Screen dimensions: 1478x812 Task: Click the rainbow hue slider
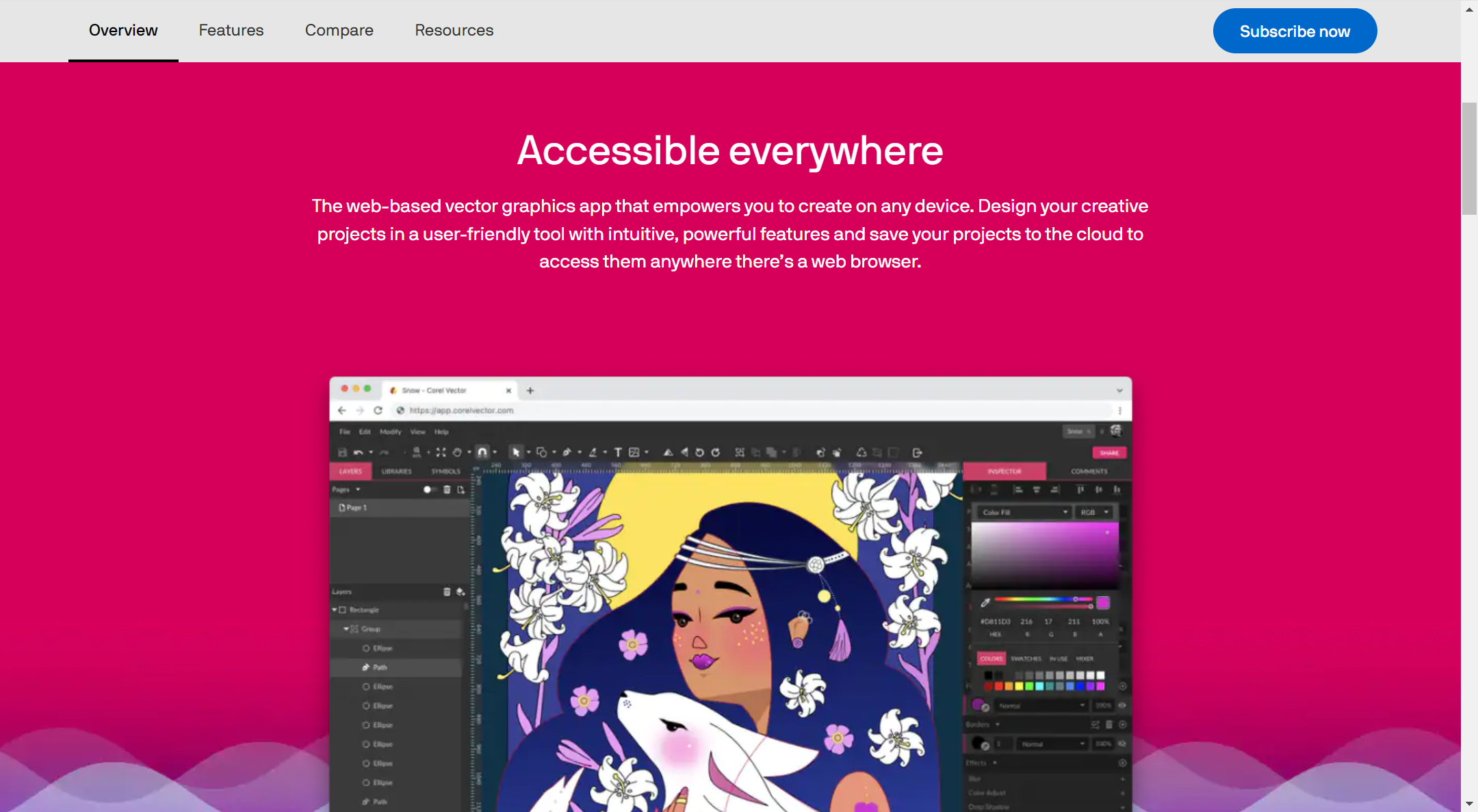tap(1043, 600)
